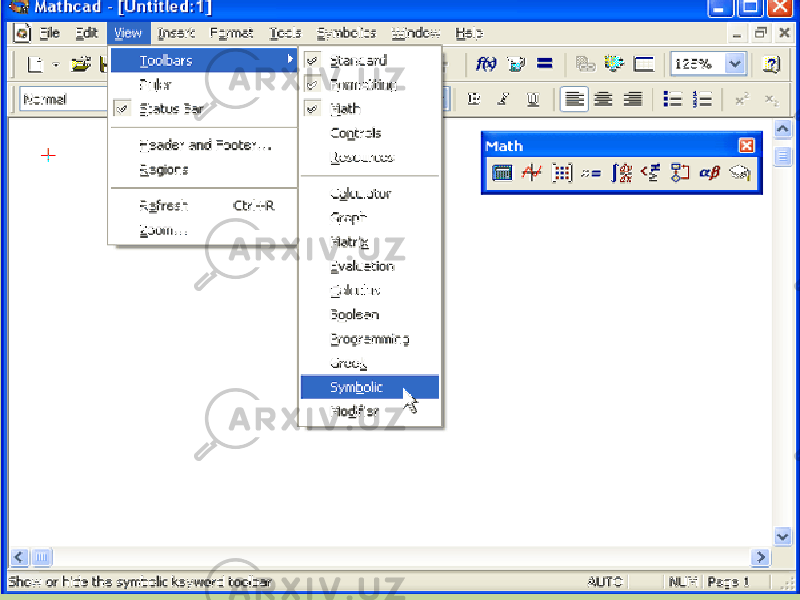Open the Calculus toolbar icon in Math panel
The width and height of the screenshot is (800, 600).
(x=621, y=173)
